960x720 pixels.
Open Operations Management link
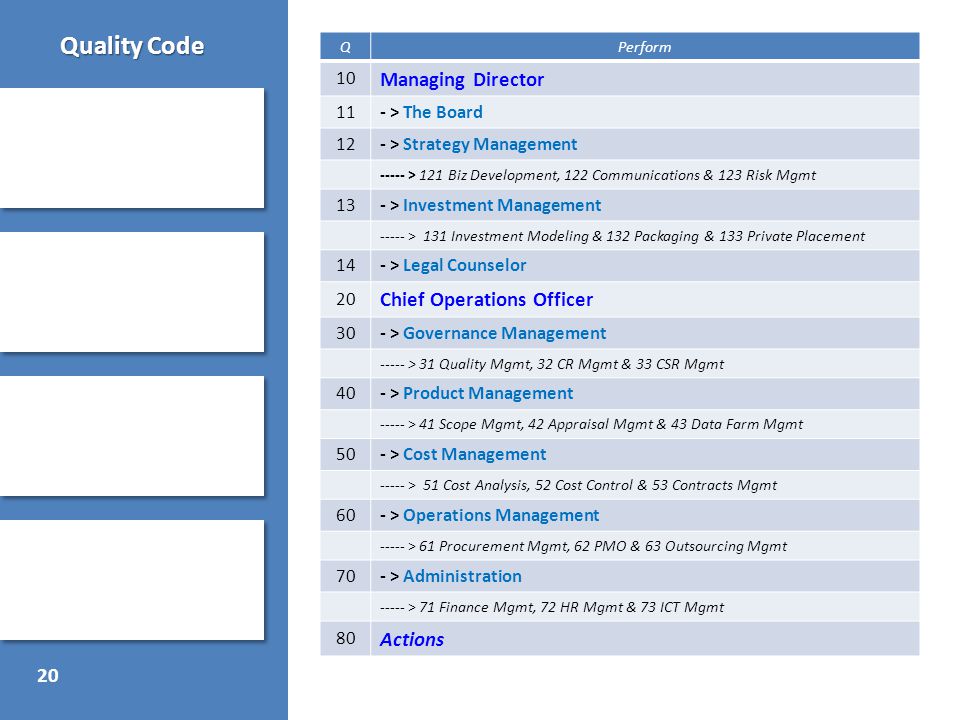(x=501, y=516)
